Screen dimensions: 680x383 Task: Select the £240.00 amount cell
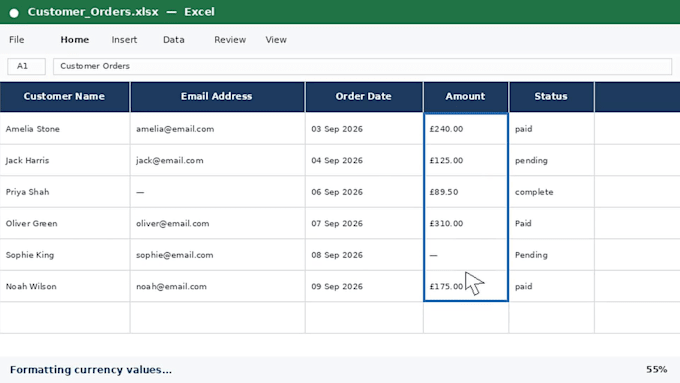click(x=466, y=129)
